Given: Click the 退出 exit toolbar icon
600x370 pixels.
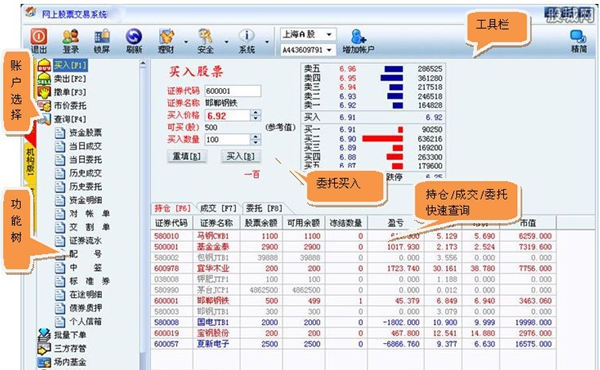Looking at the screenshot, I should point(39,41).
